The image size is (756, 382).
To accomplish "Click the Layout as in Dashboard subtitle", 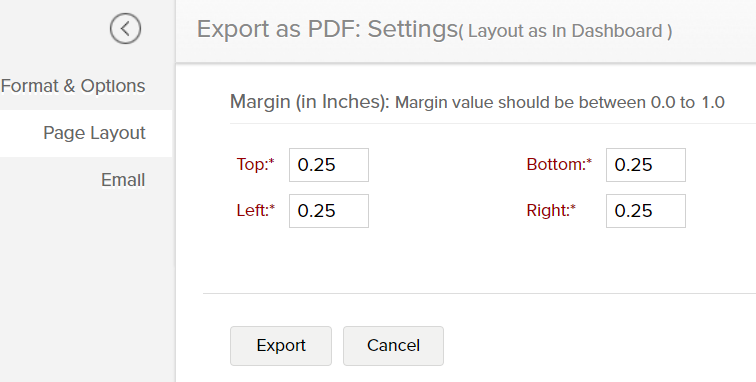I will pos(565,31).
